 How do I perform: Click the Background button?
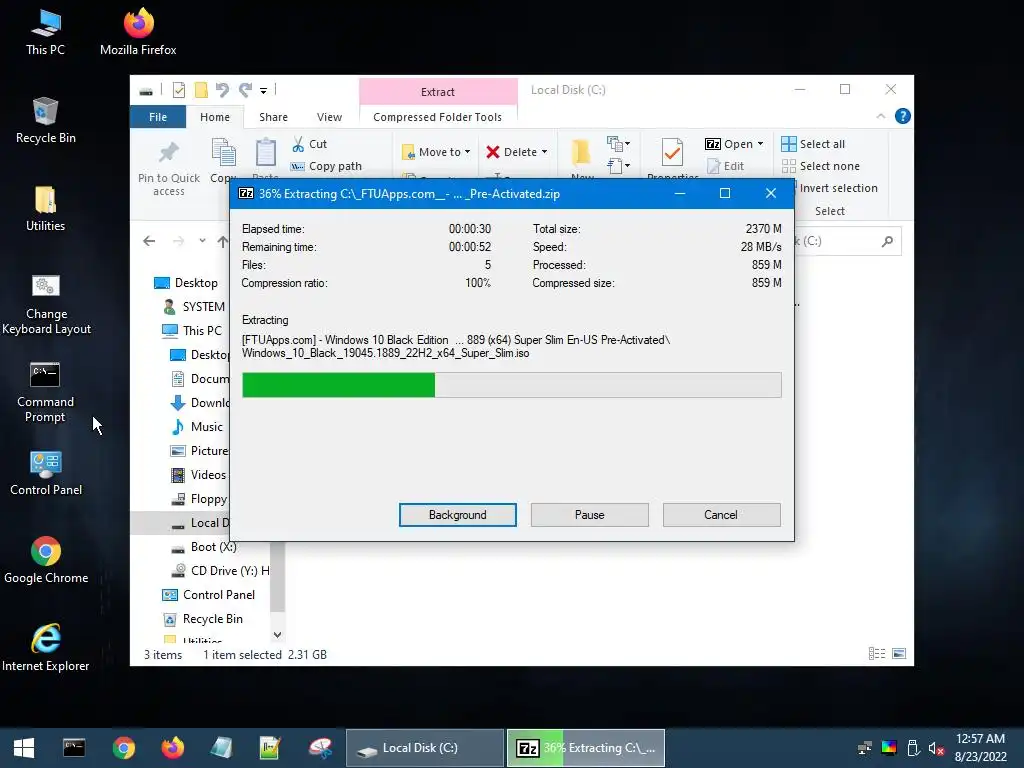tap(458, 515)
